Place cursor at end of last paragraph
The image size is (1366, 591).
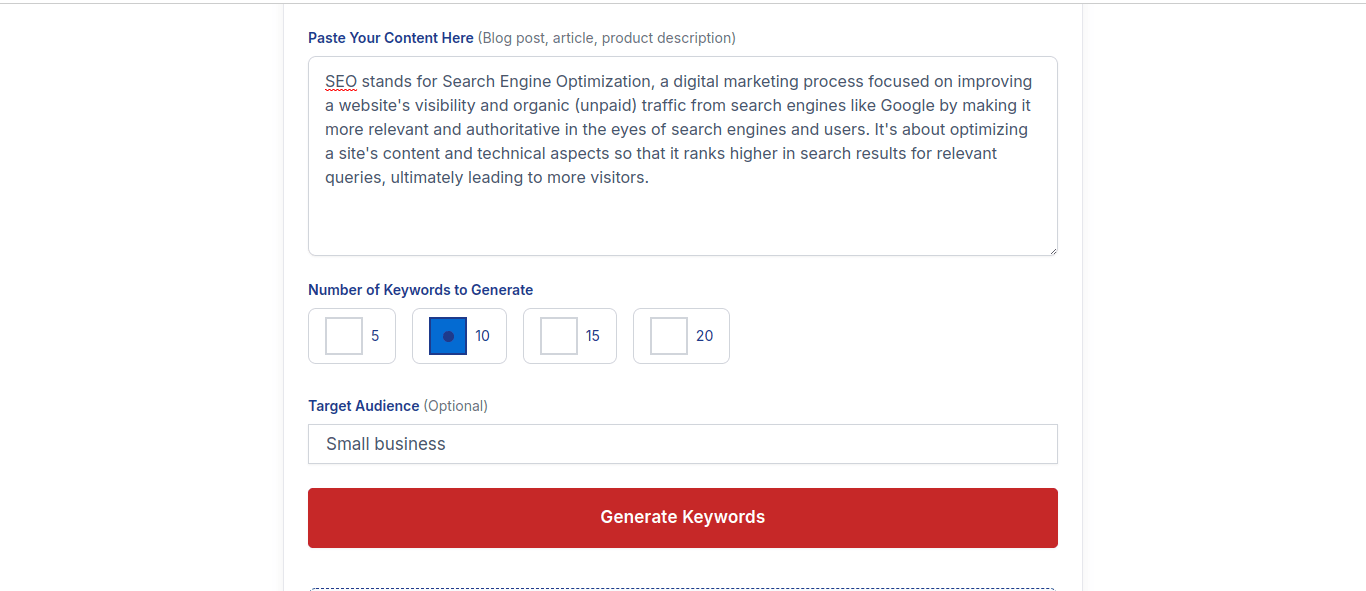[x=647, y=176]
